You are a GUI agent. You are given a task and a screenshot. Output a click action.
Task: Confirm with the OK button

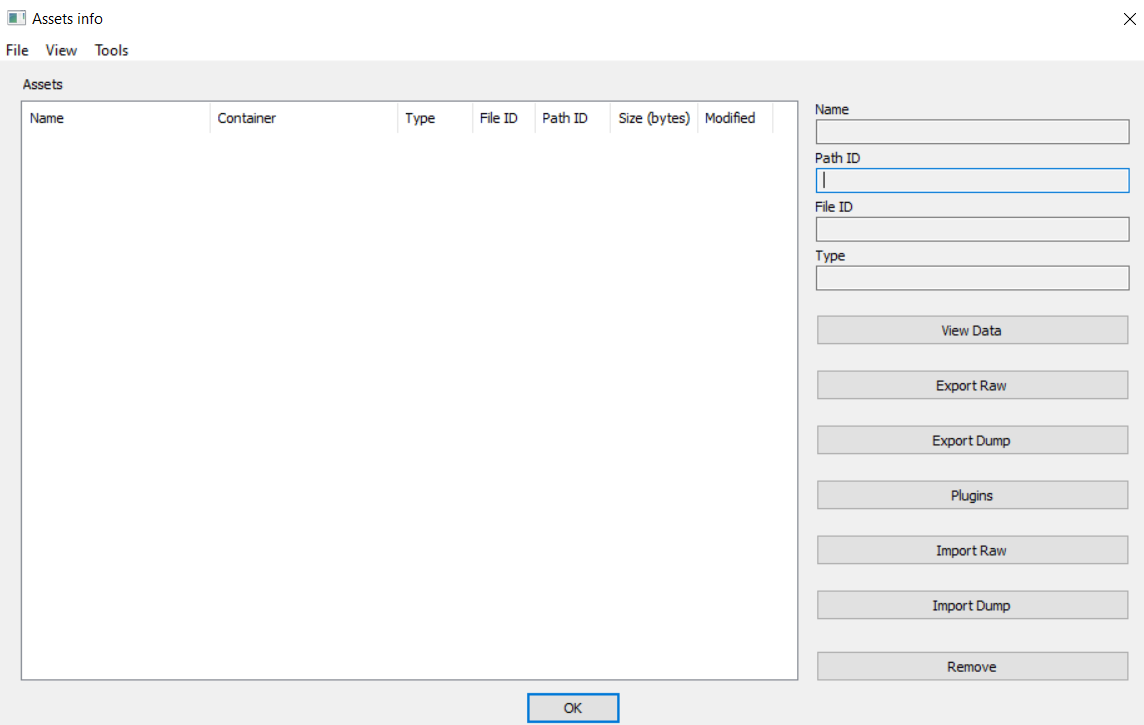click(572, 707)
